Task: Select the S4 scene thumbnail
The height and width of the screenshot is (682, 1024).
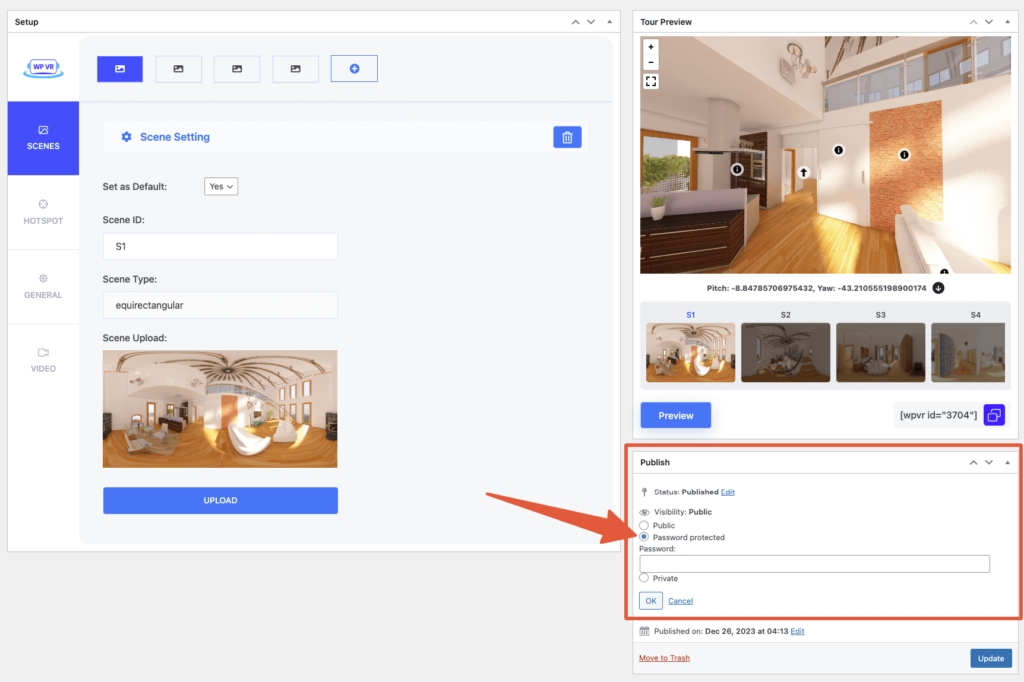Action: pyautogui.click(x=968, y=352)
